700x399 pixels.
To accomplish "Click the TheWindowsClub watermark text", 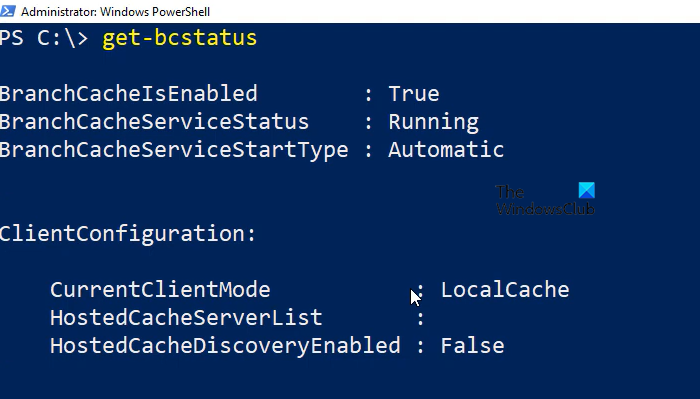I will [x=545, y=200].
